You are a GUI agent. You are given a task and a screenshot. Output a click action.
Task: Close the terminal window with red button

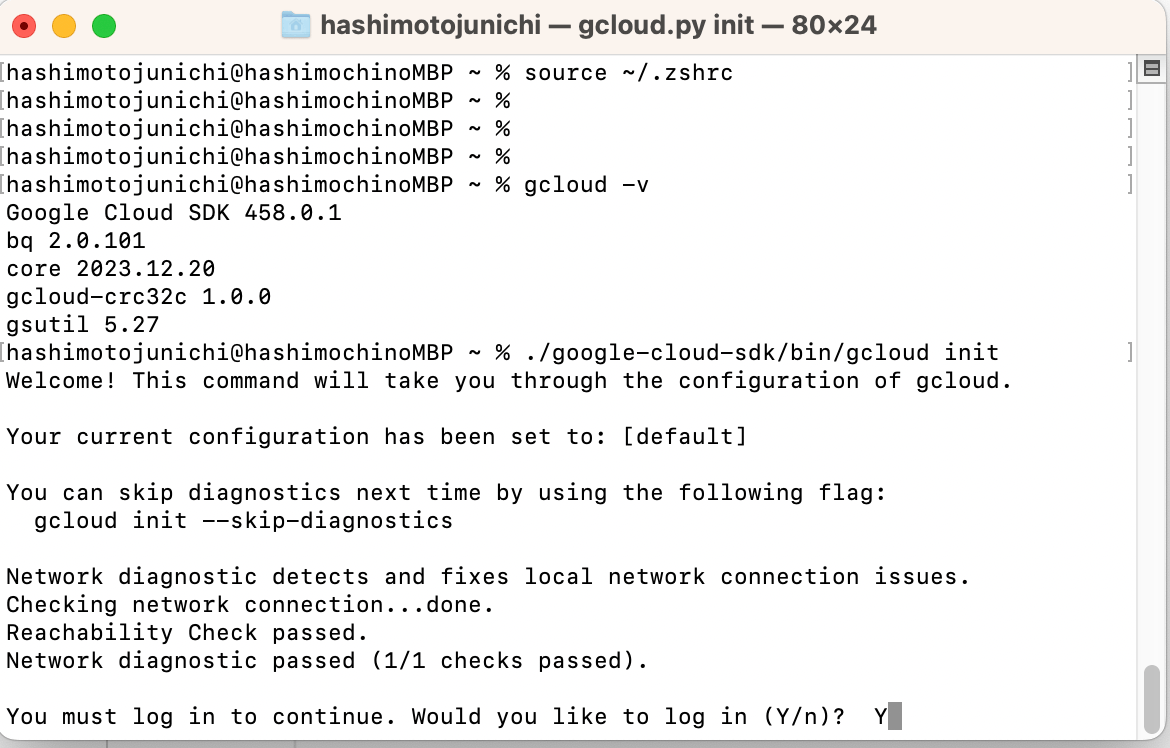[x=25, y=26]
